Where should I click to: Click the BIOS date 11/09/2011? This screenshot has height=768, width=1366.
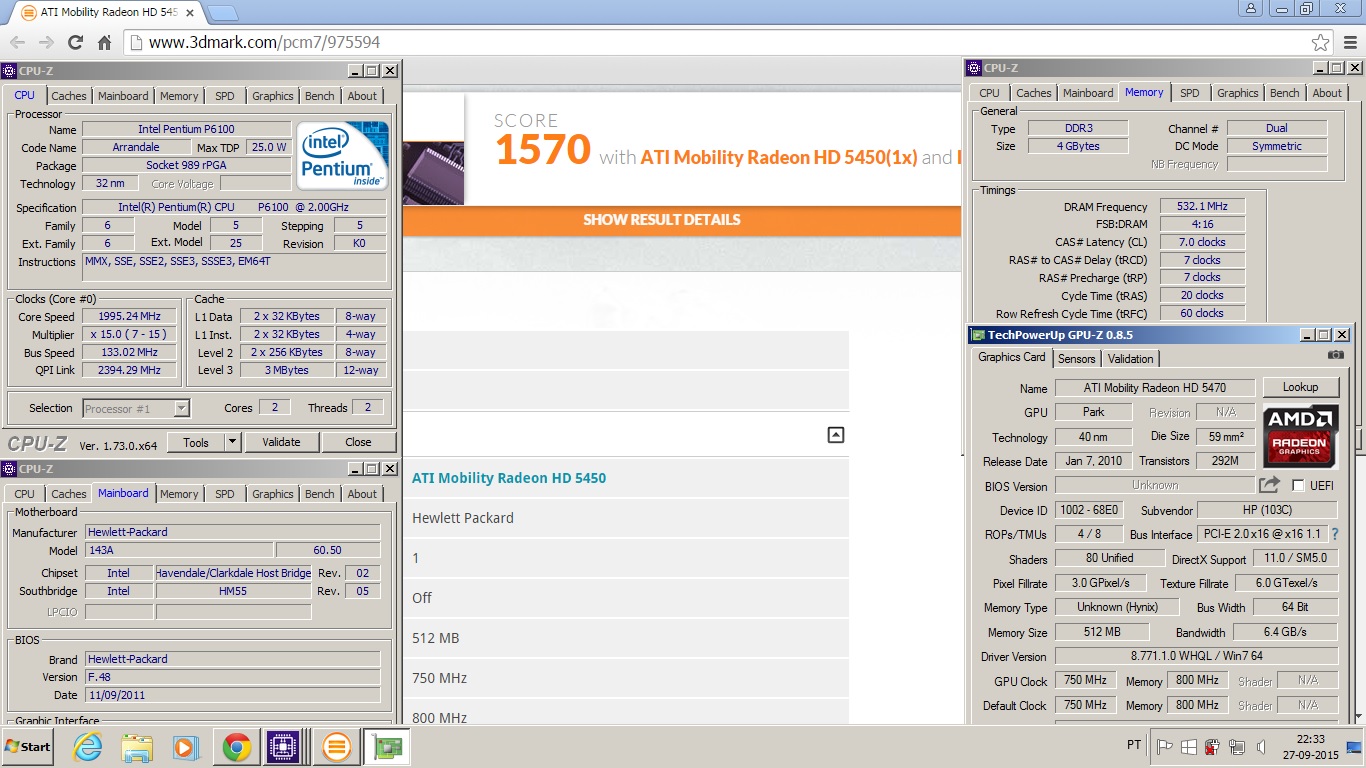[x=232, y=695]
